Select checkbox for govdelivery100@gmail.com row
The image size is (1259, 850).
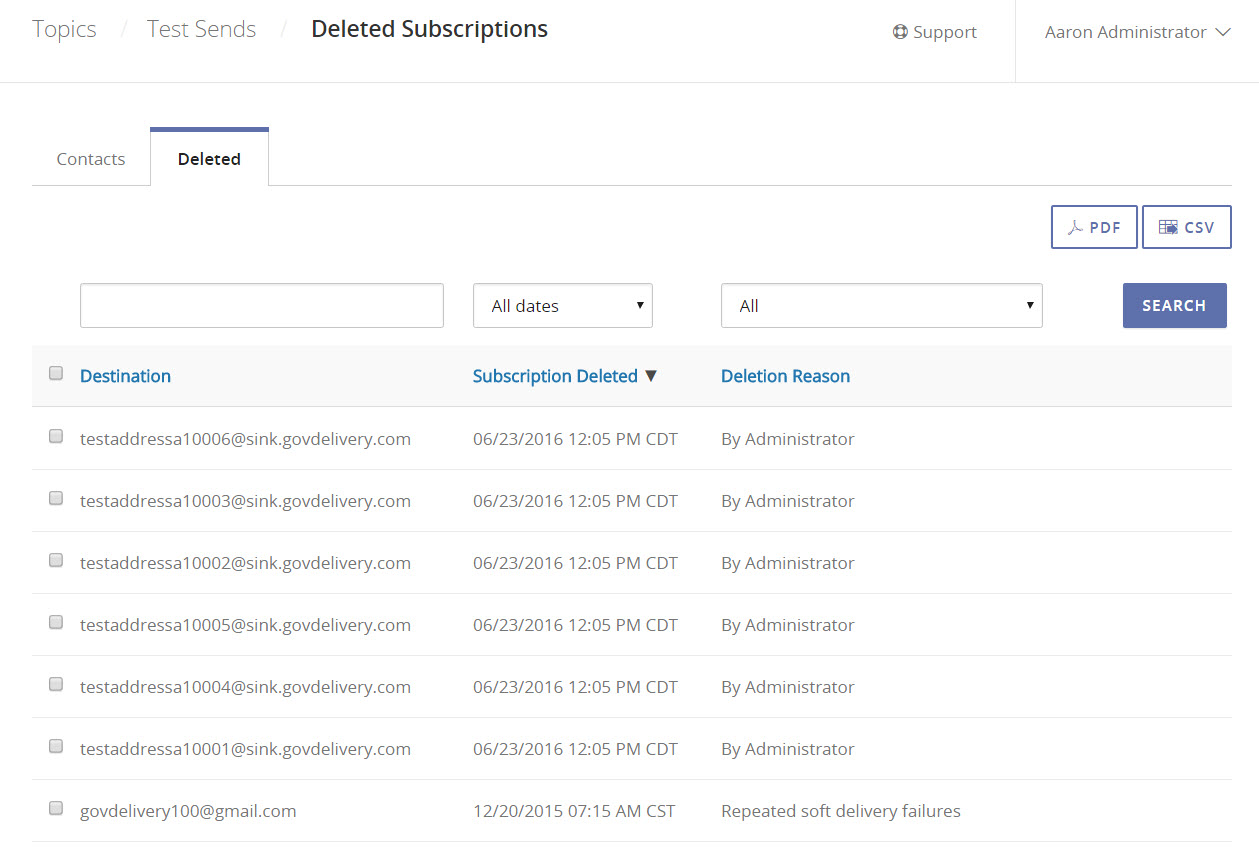coord(56,808)
